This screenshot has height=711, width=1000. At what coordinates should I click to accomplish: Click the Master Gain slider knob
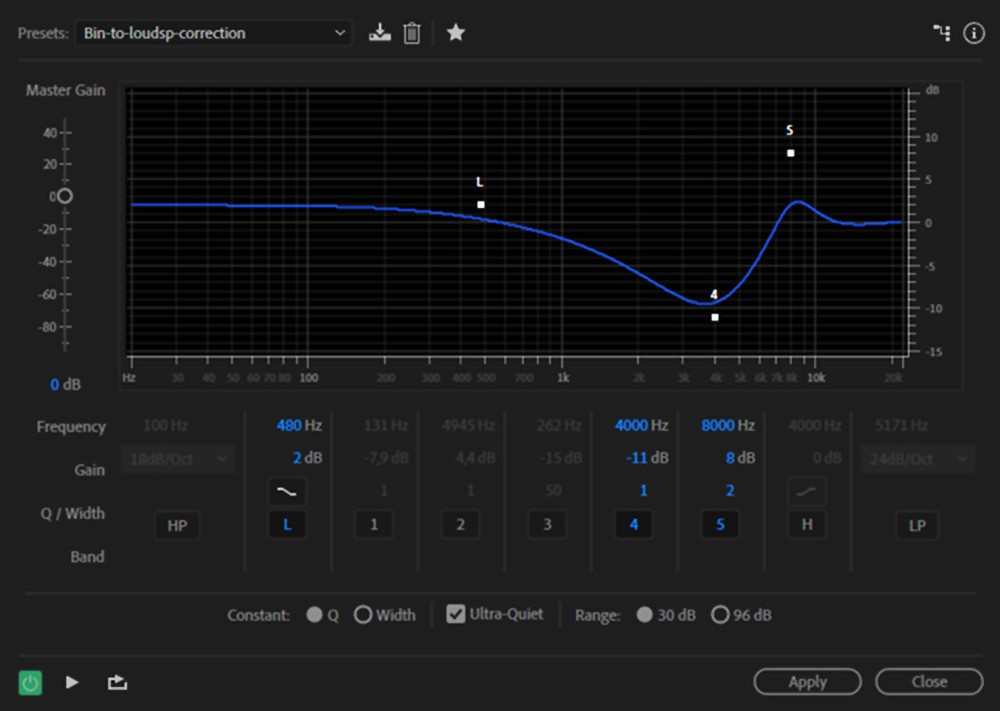[65, 196]
